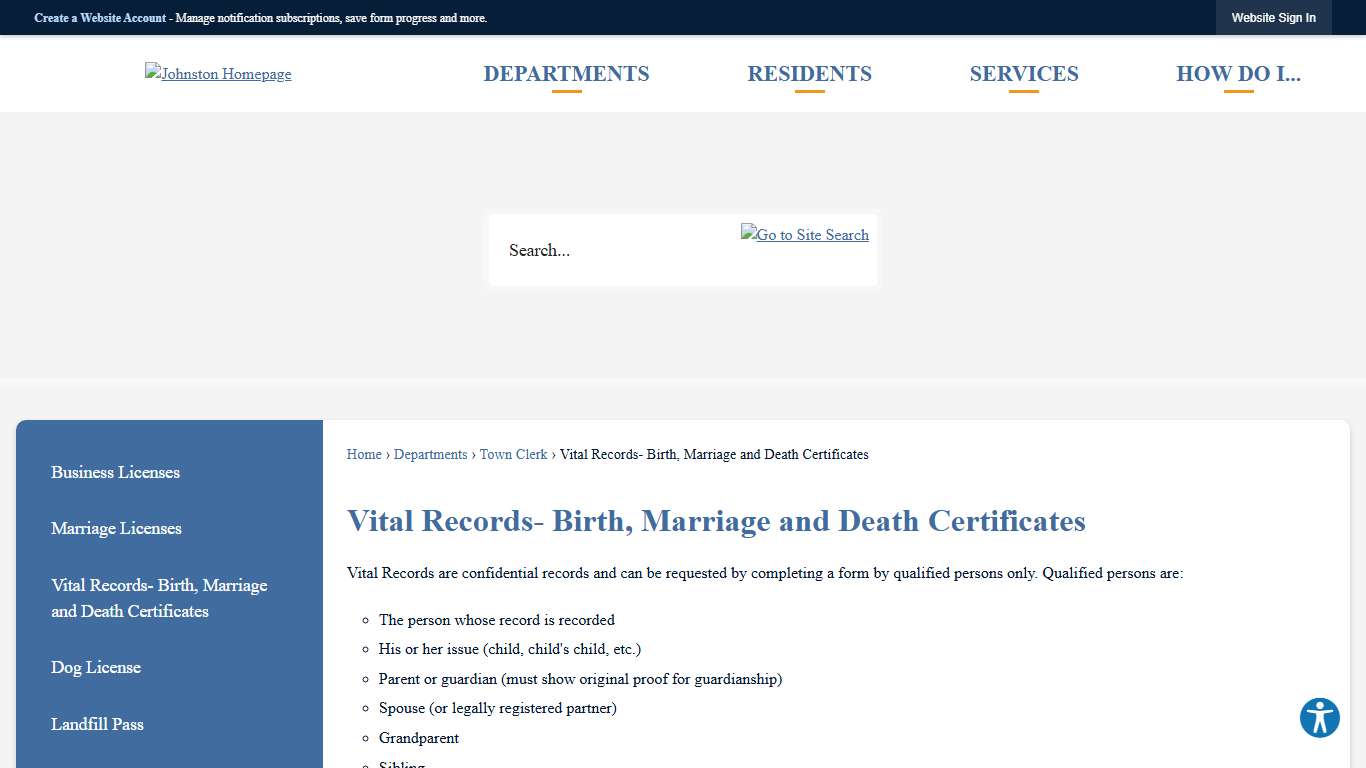The image size is (1366, 768).
Task: Open the DEPARTMENTS menu
Action: point(566,73)
